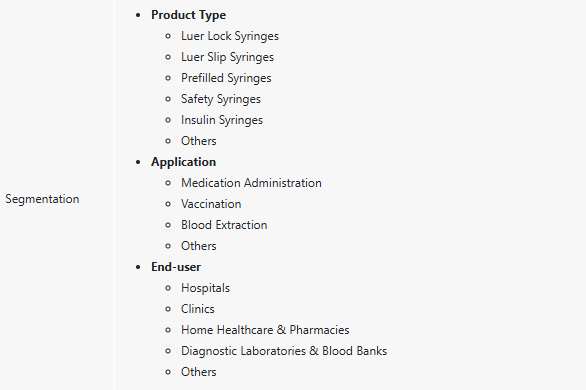Click the End-user heading
Screen dimensions: 586x390
click(176, 267)
